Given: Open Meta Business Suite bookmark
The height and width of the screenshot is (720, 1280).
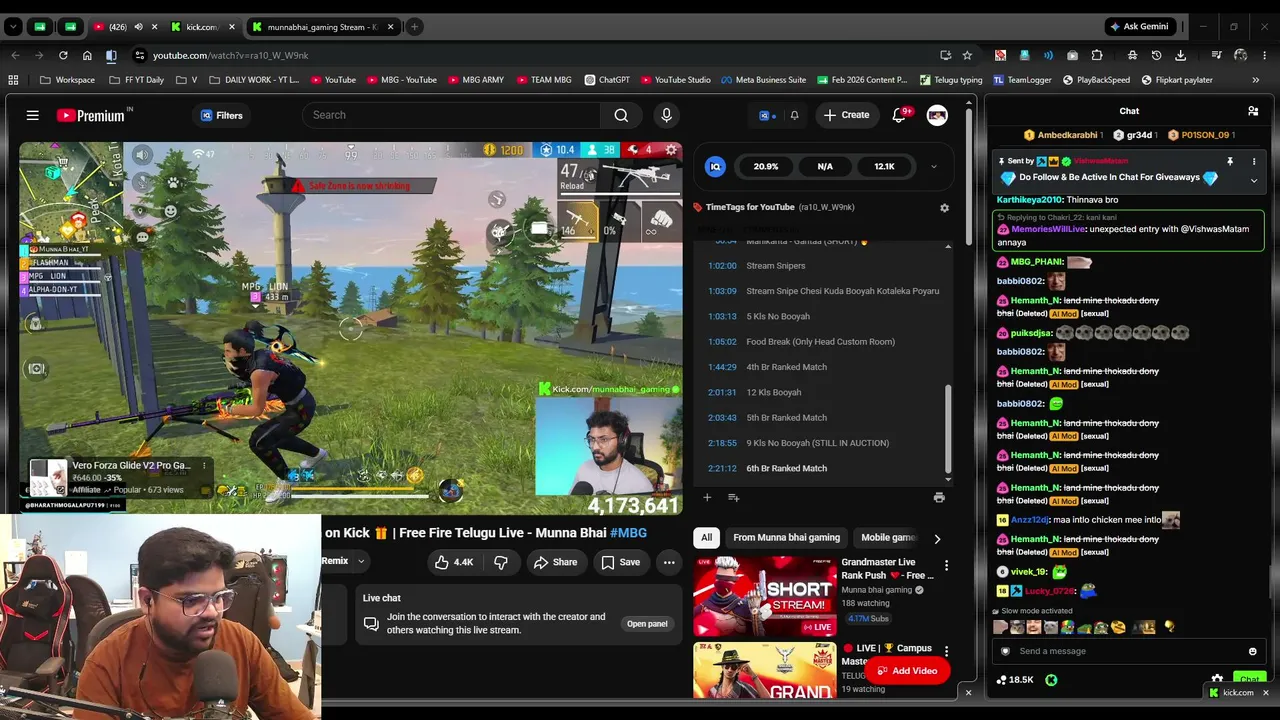Looking at the screenshot, I should 763,80.
